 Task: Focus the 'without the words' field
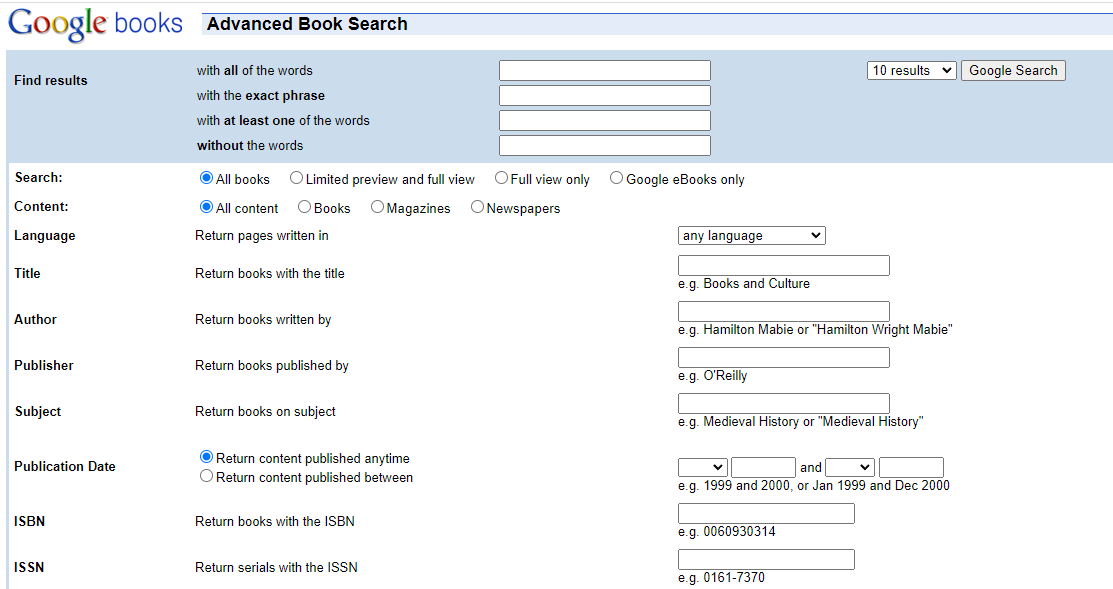pyautogui.click(x=605, y=145)
